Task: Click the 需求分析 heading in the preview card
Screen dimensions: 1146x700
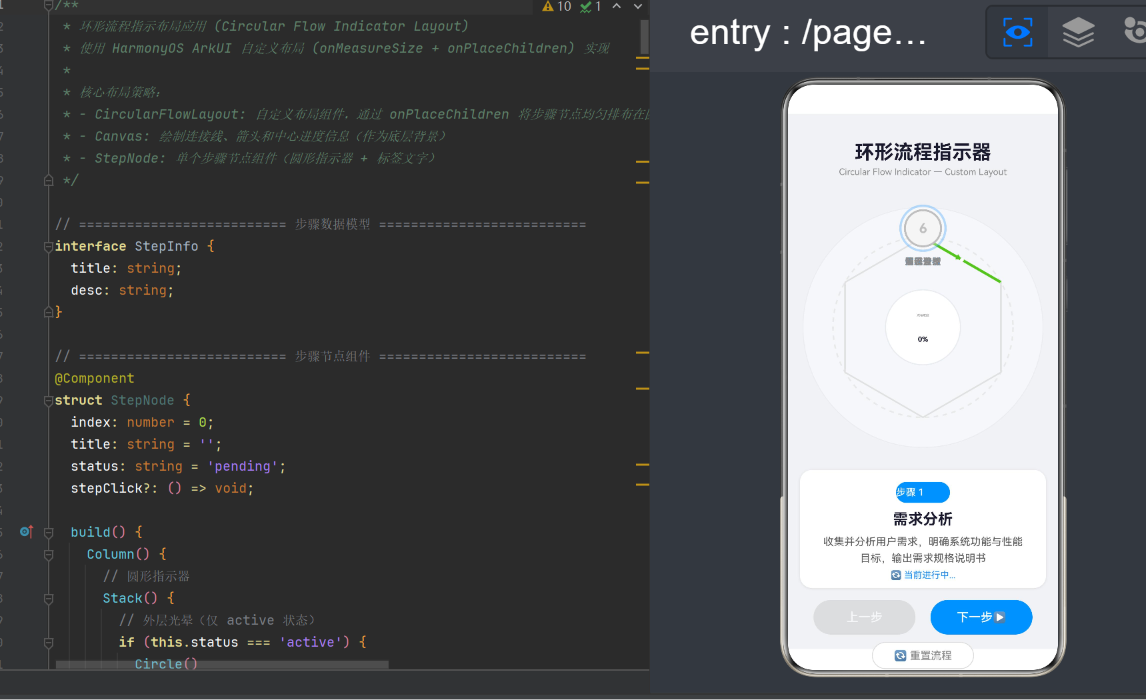Action: click(x=922, y=519)
